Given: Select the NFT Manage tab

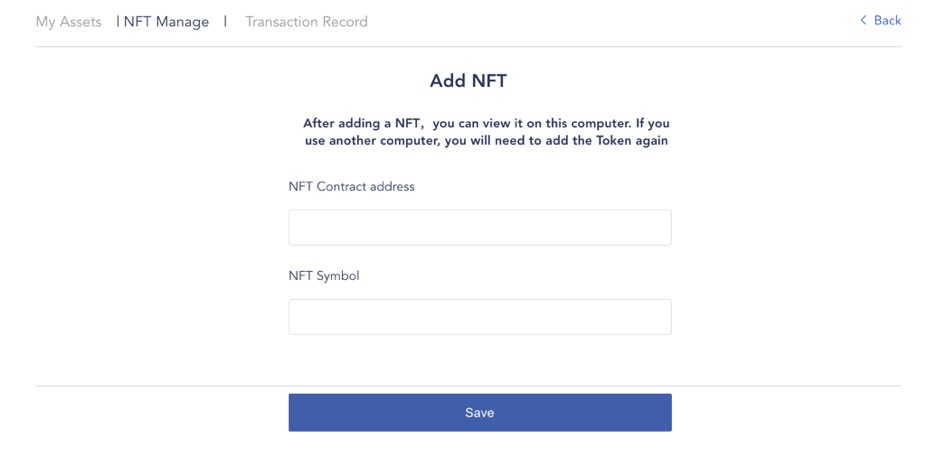Looking at the screenshot, I should pos(166,22).
